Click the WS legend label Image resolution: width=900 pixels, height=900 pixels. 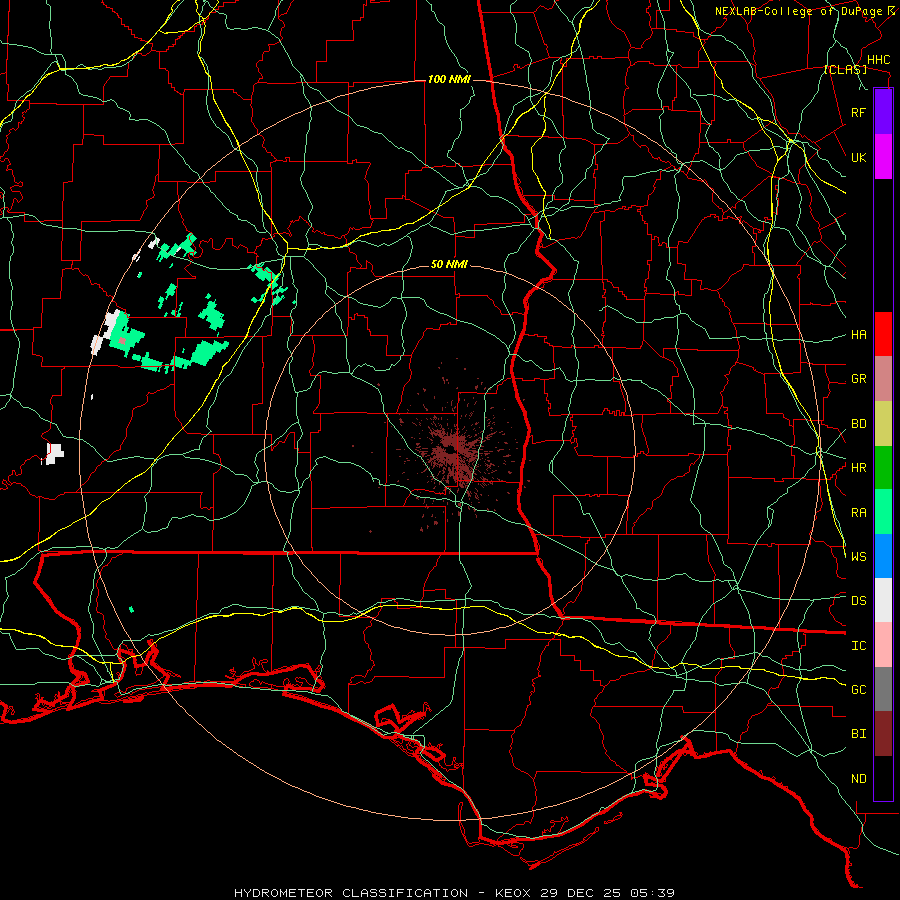pyautogui.click(x=858, y=556)
